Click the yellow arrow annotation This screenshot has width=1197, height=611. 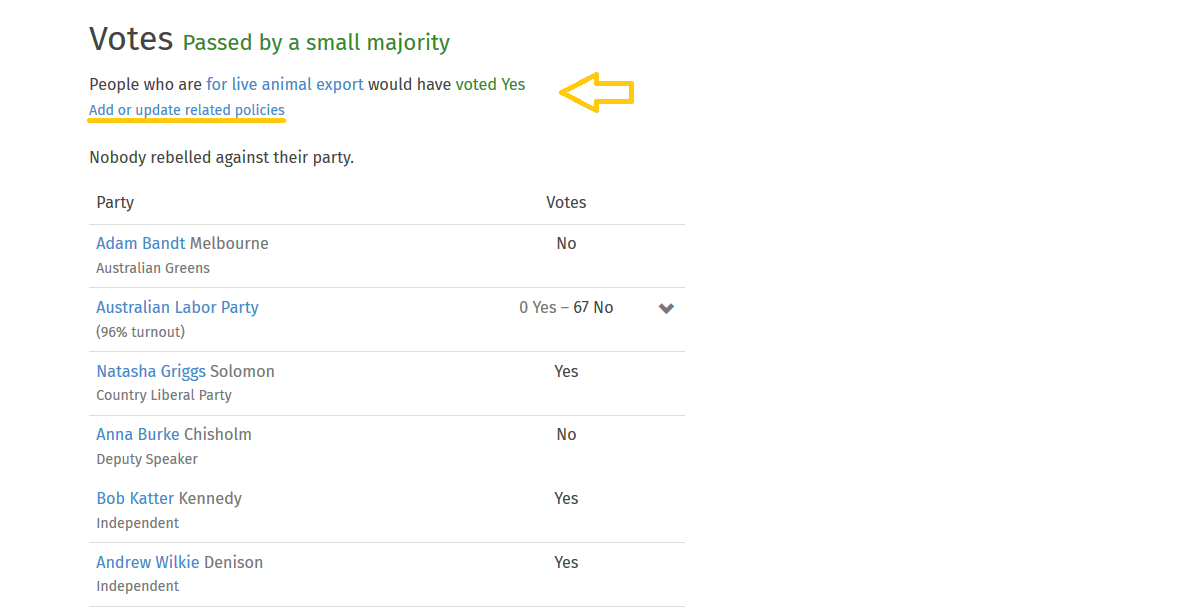coord(597,92)
